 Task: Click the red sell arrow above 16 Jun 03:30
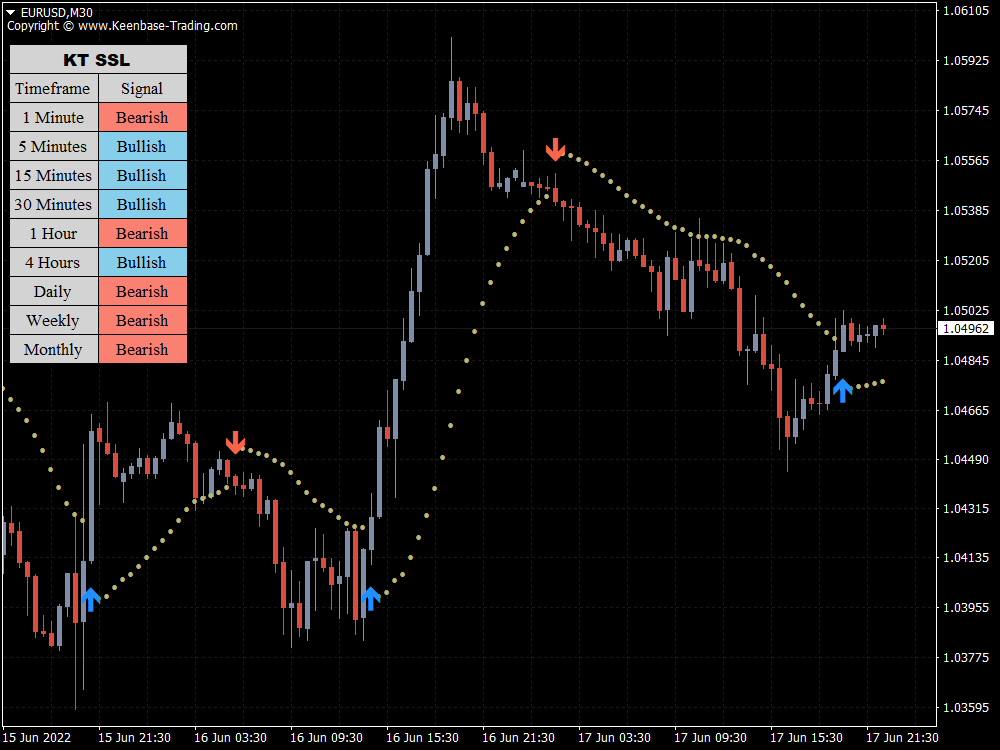pos(235,442)
